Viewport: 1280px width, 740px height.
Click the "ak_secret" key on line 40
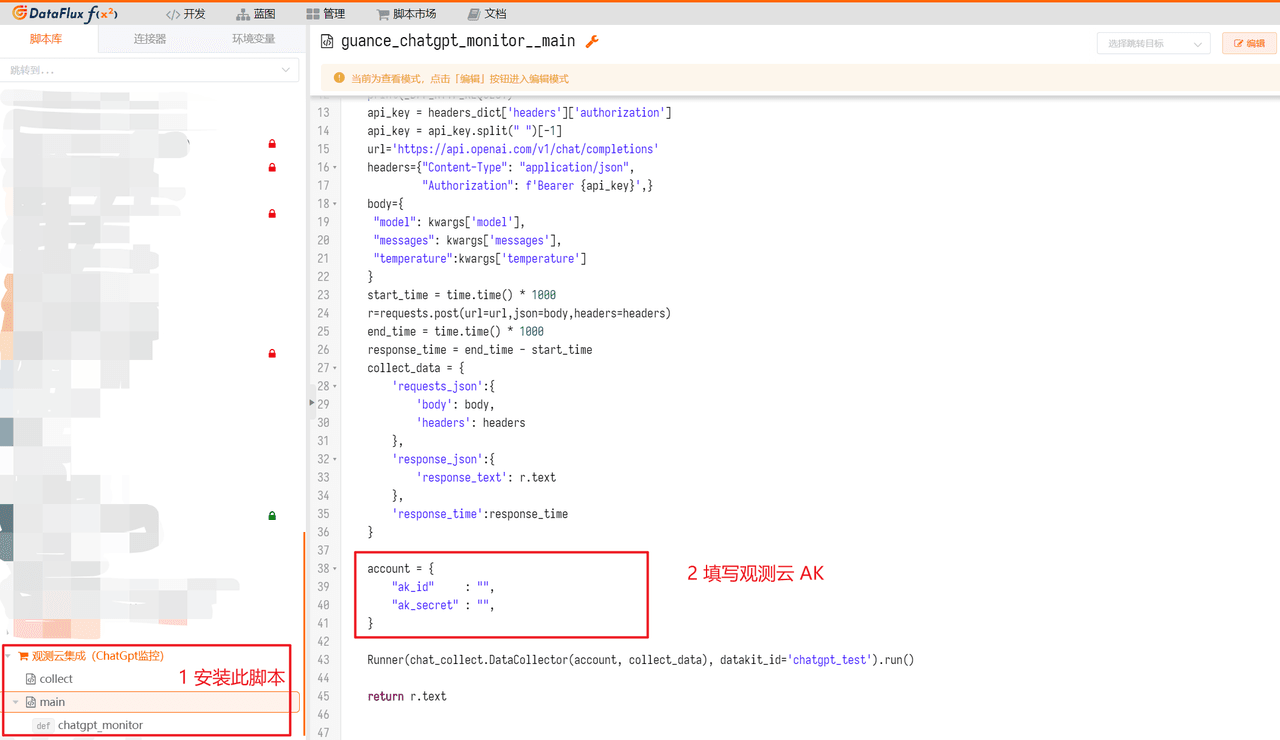coord(425,605)
